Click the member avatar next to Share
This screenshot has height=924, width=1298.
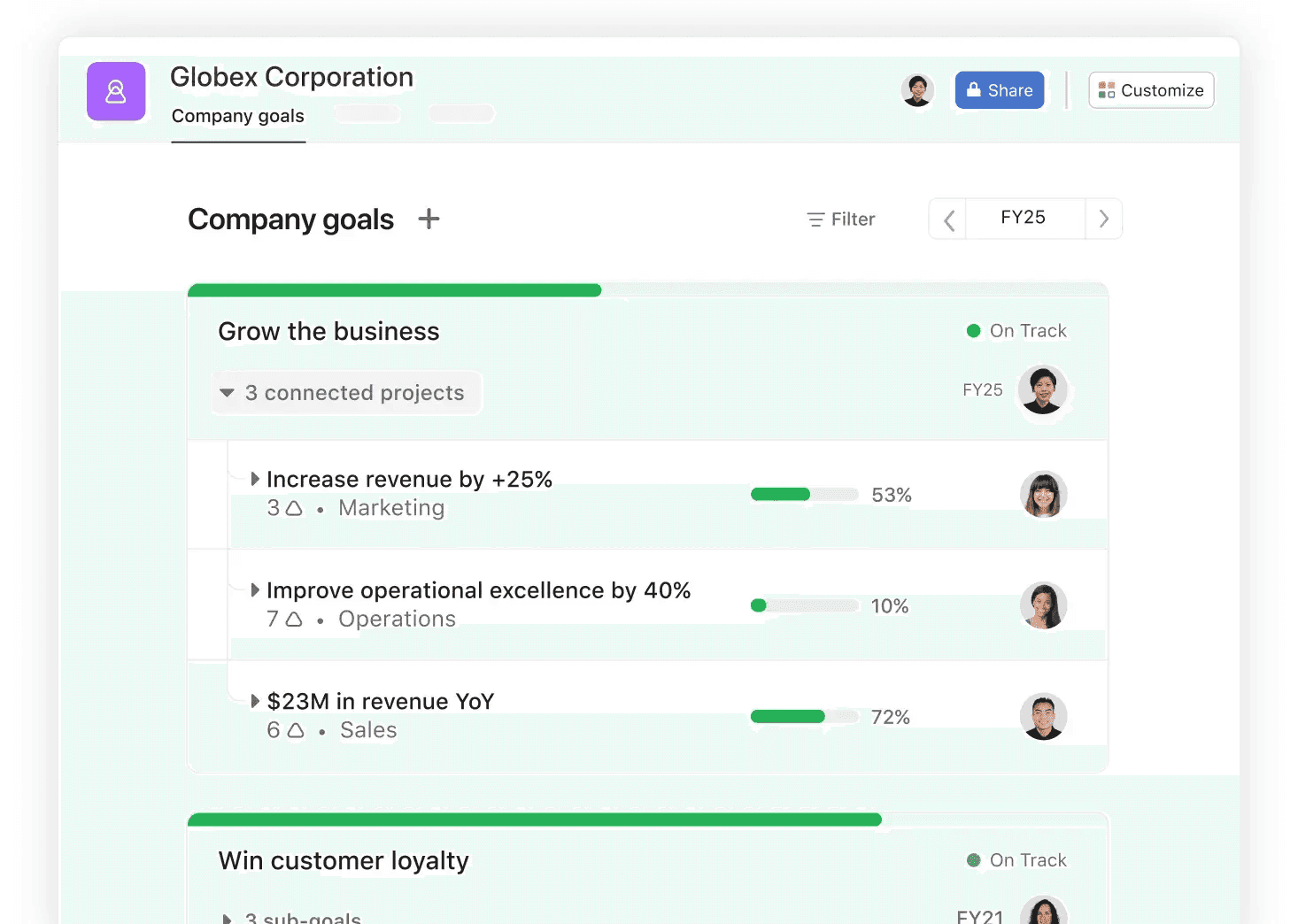tap(918, 90)
